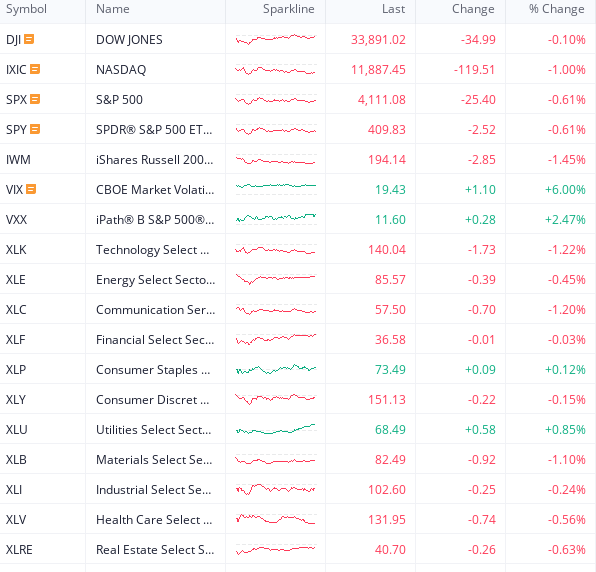Click the Technology Select name
The width and height of the screenshot is (596, 572).
152,250
